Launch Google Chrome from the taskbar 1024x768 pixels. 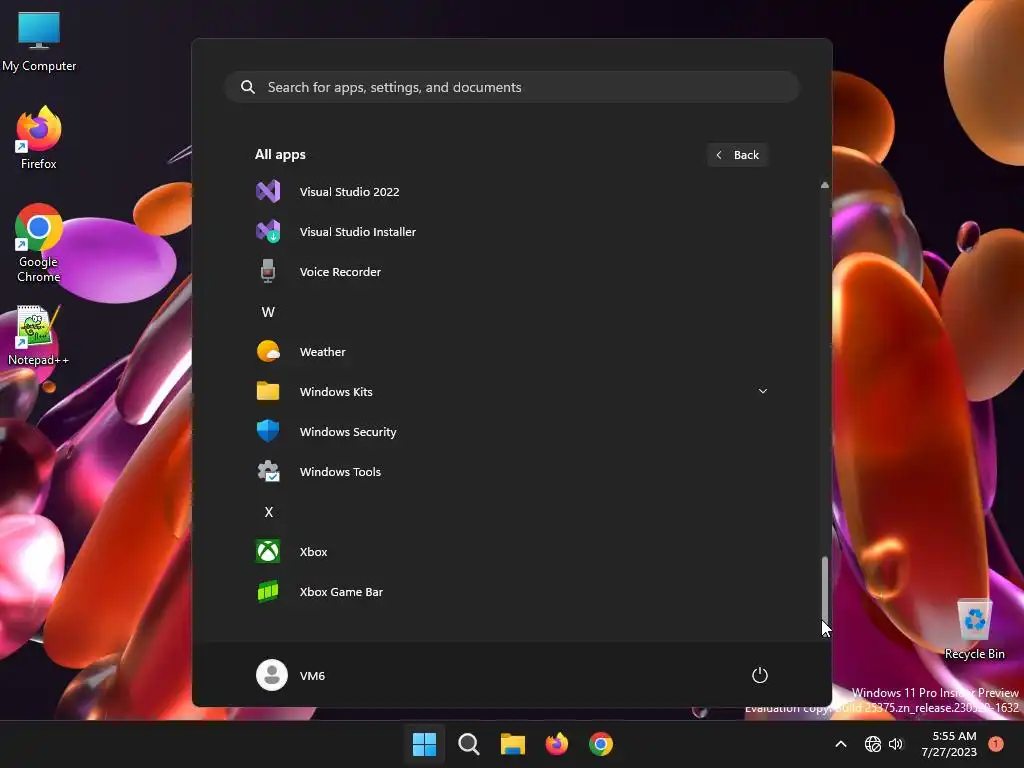pos(601,744)
